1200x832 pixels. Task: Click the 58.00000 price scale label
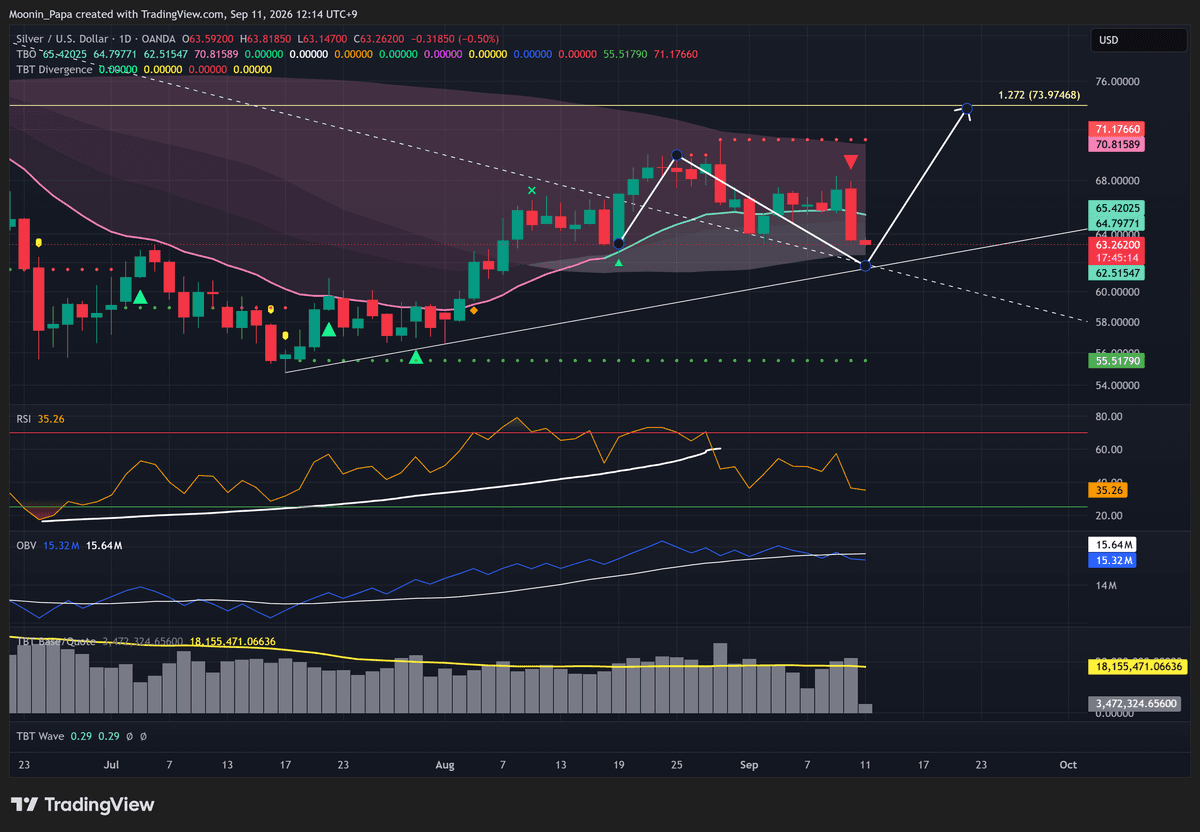coord(1118,322)
